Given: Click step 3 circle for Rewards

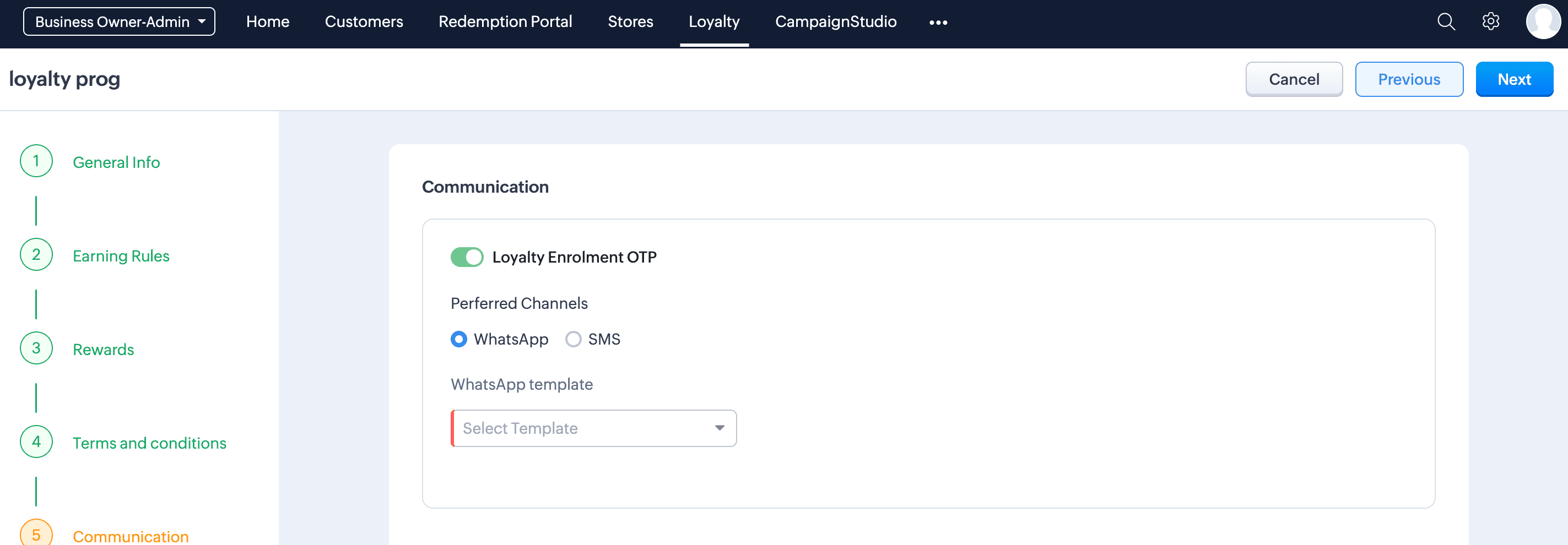Looking at the screenshot, I should click(x=36, y=348).
